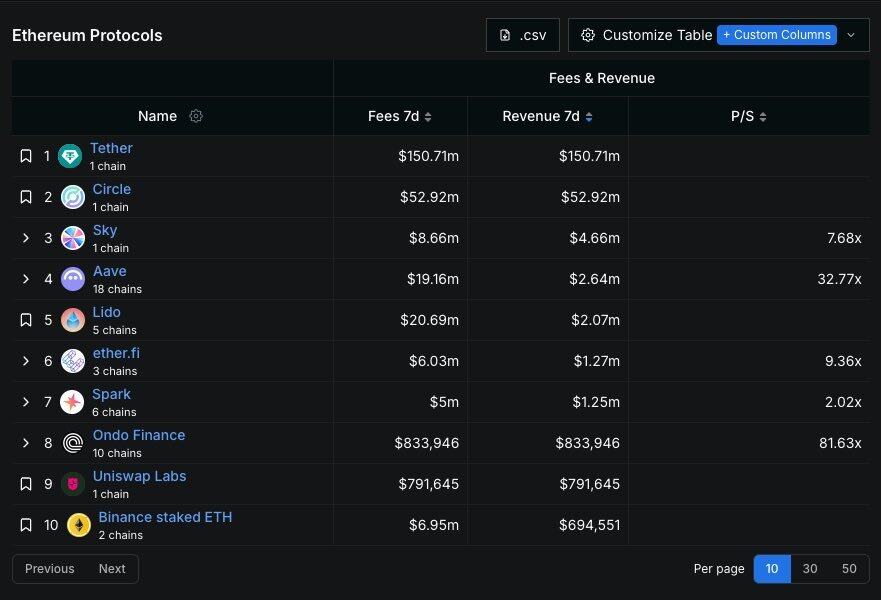Image resolution: width=881 pixels, height=600 pixels.
Task: Open the Spark protocol link
Action: pyautogui.click(x=111, y=394)
